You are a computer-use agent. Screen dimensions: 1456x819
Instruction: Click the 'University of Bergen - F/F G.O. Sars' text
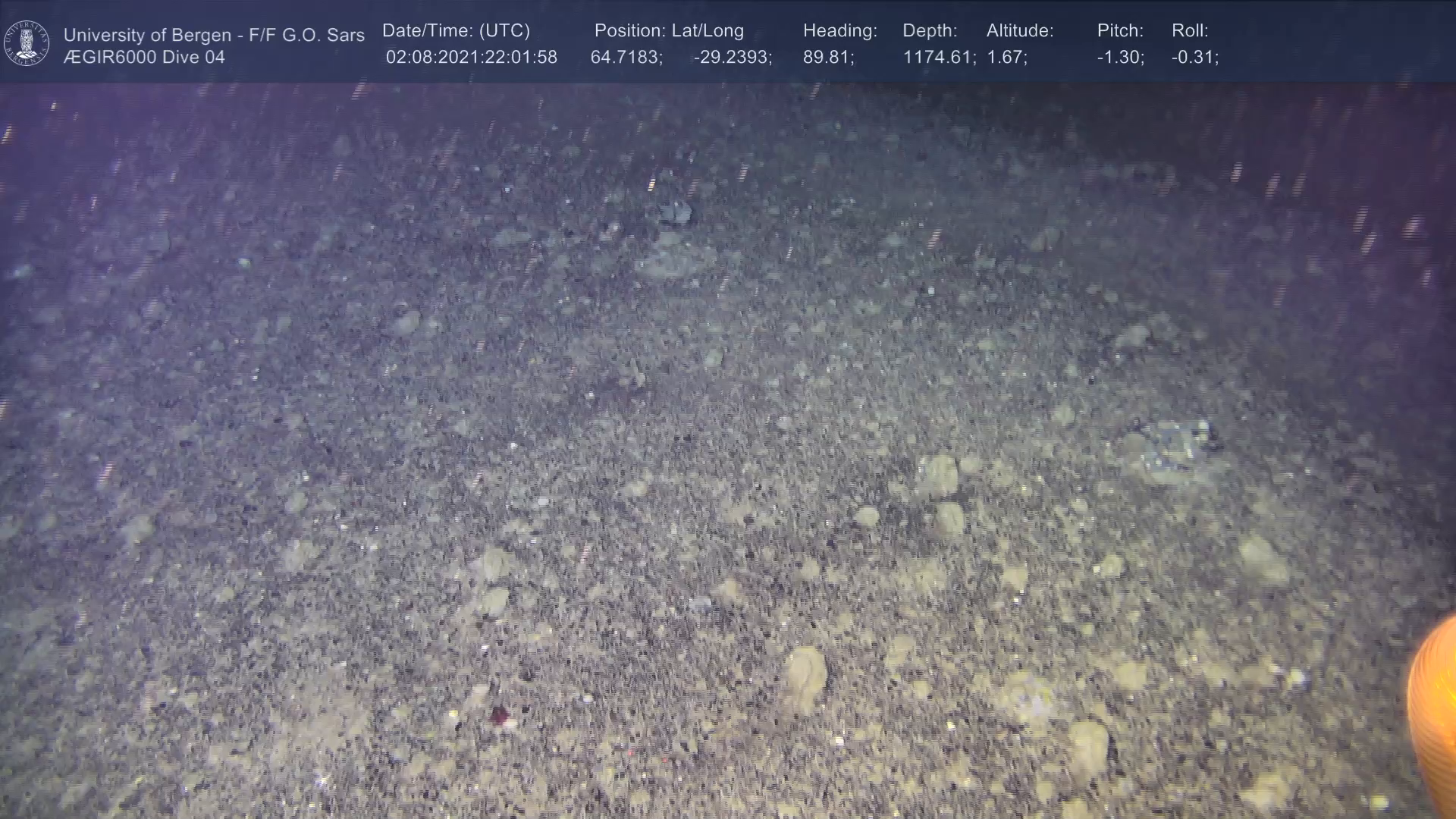point(214,35)
